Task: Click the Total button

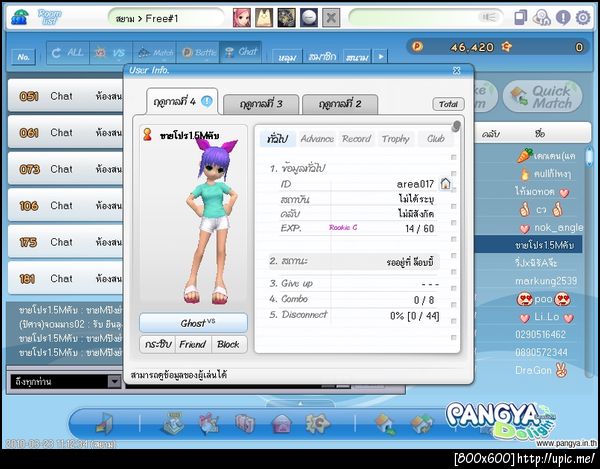Action: click(448, 104)
